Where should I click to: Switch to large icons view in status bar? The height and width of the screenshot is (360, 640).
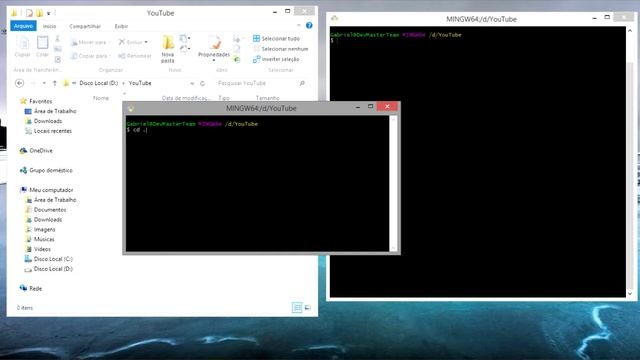[x=308, y=307]
